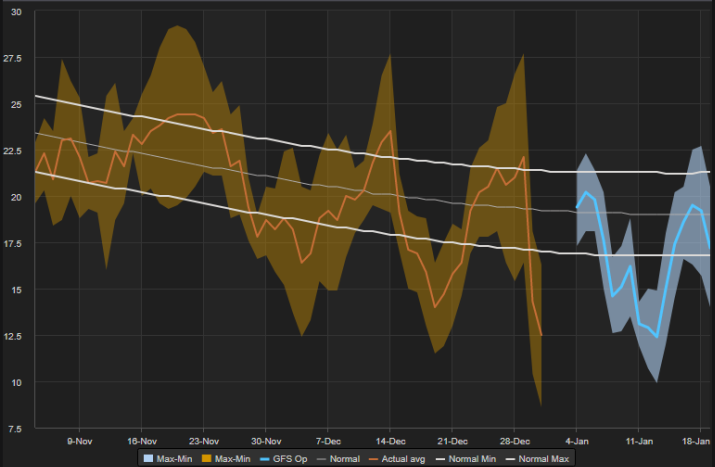Click the 20 value on the y-axis
Image resolution: width=715 pixels, height=467 pixels.
pyautogui.click(x=16, y=197)
